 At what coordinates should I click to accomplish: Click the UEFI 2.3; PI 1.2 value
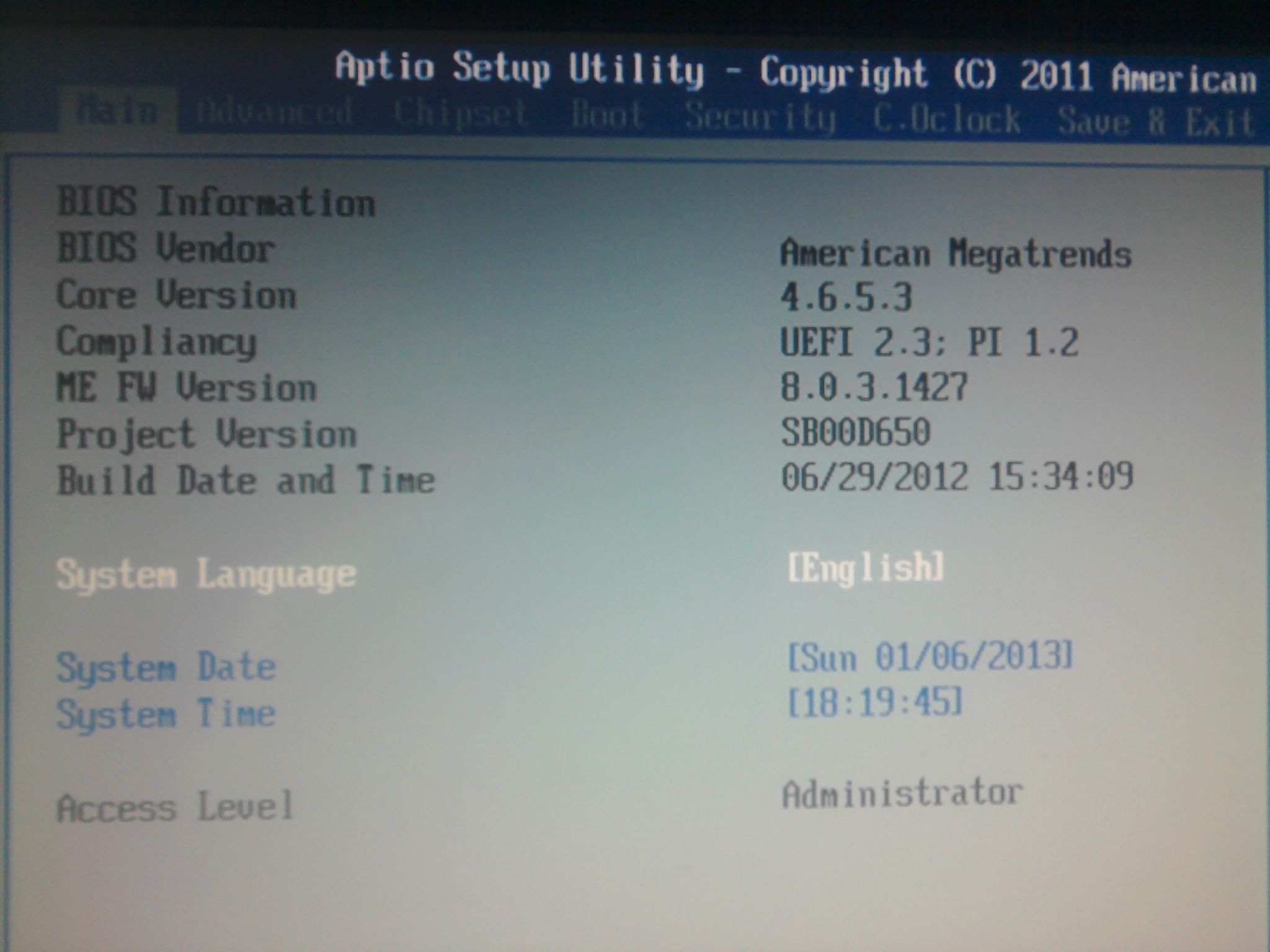(x=930, y=342)
